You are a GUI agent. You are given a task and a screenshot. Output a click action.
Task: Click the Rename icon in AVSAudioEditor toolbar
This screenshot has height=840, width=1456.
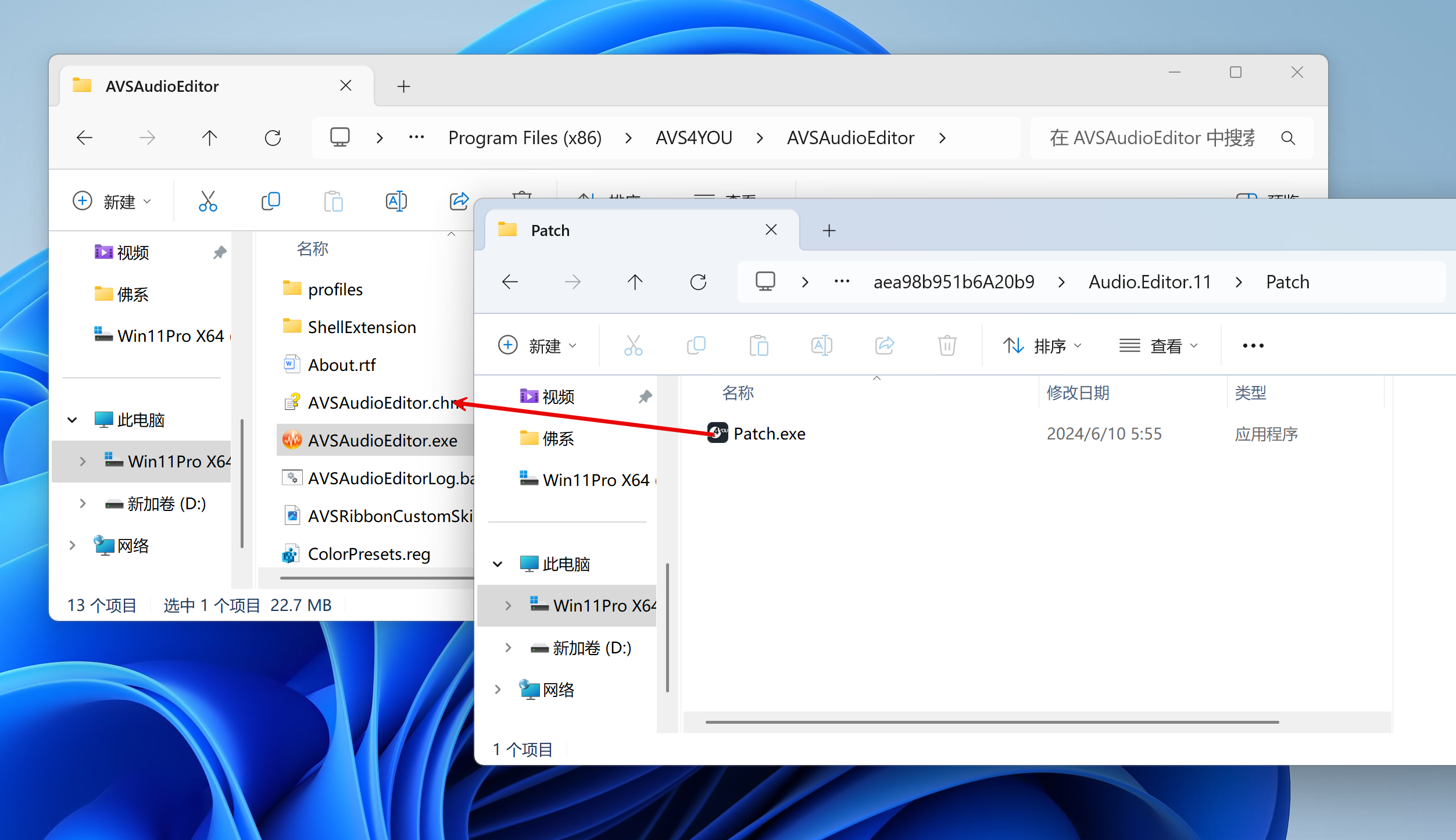(396, 201)
